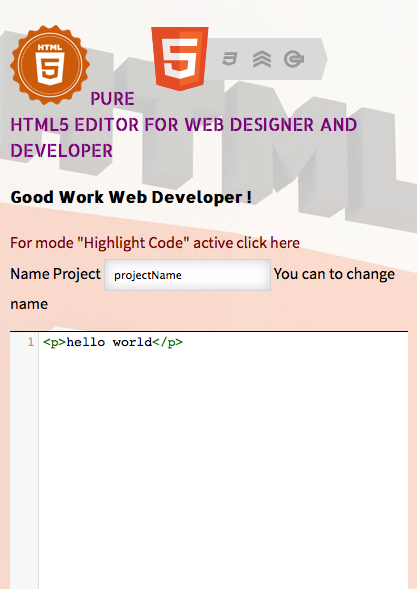Click the HTML5 shield logo
417x589 pixels.
pyautogui.click(x=180, y=59)
